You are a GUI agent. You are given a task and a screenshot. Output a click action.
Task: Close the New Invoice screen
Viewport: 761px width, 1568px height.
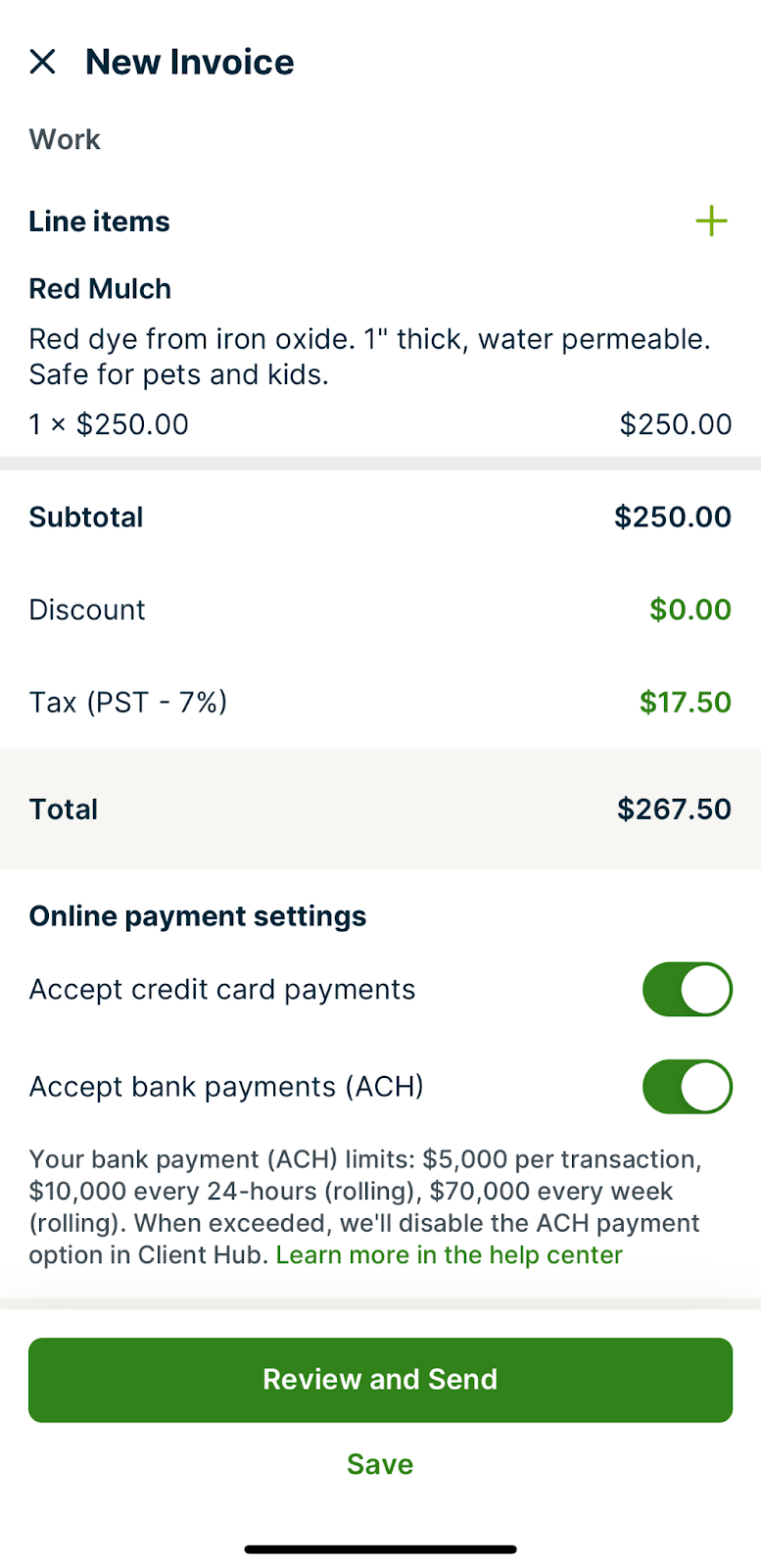[43, 62]
